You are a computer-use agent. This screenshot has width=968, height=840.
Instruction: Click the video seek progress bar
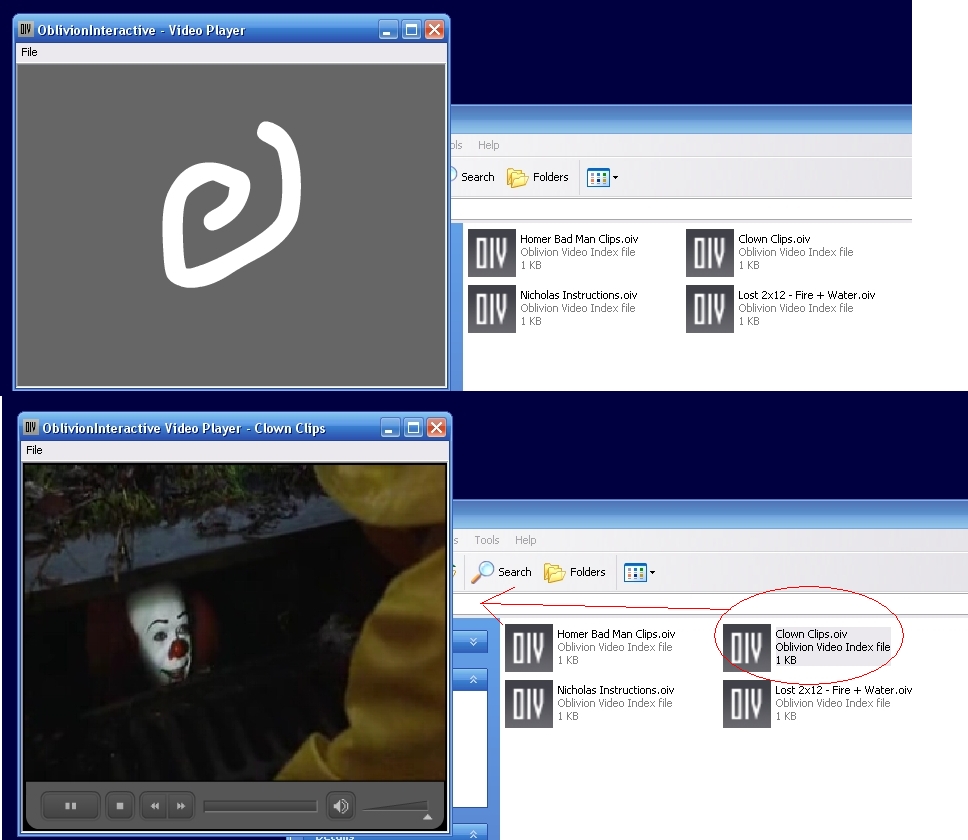point(260,806)
